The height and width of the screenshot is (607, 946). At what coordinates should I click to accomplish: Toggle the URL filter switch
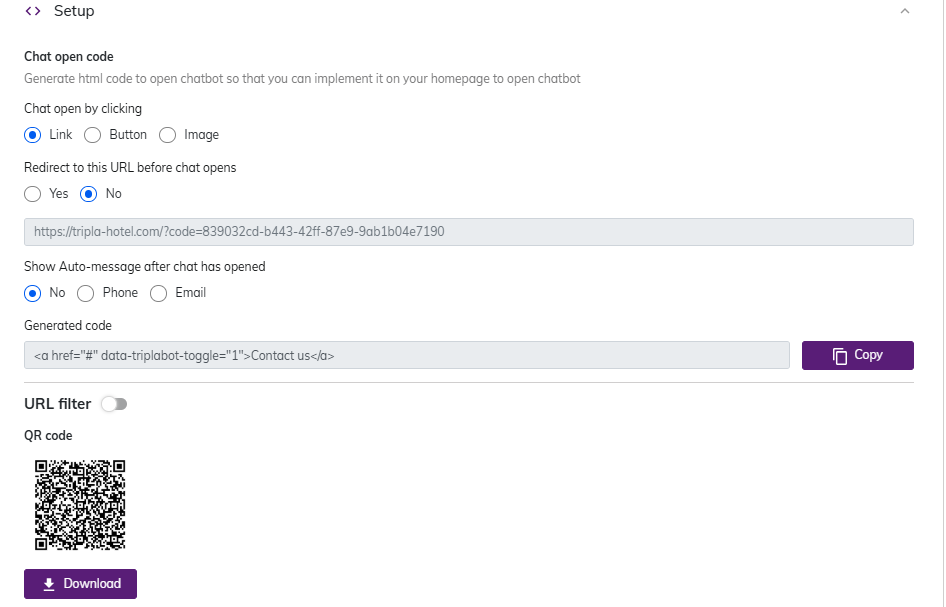(x=114, y=404)
